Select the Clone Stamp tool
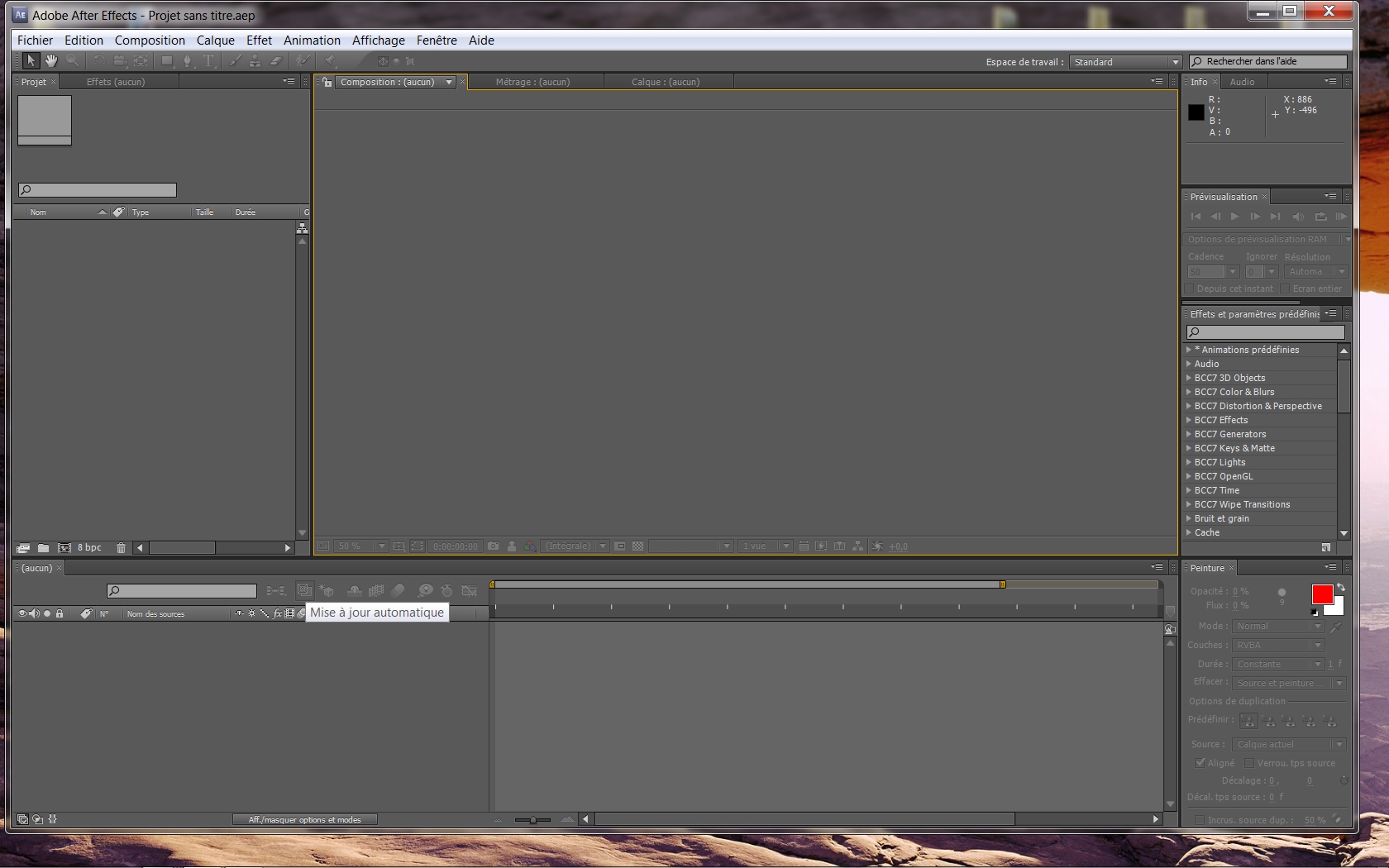1389x868 pixels. 255,60
